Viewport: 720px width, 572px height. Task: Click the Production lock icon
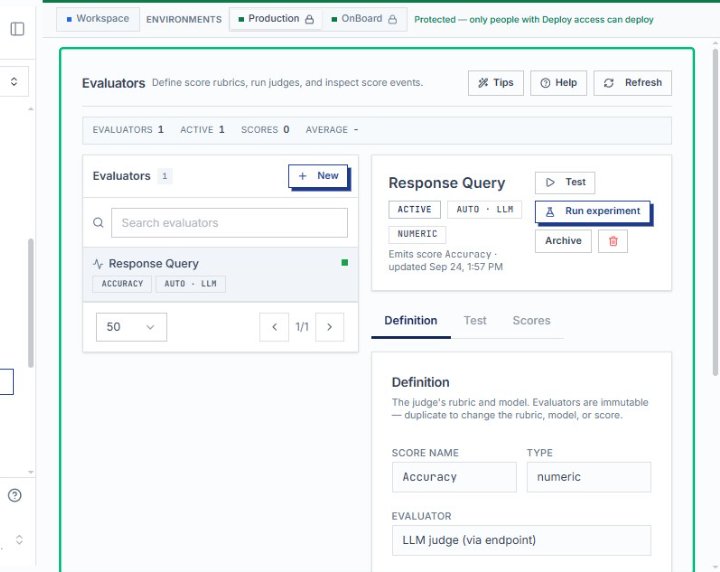pos(309,19)
